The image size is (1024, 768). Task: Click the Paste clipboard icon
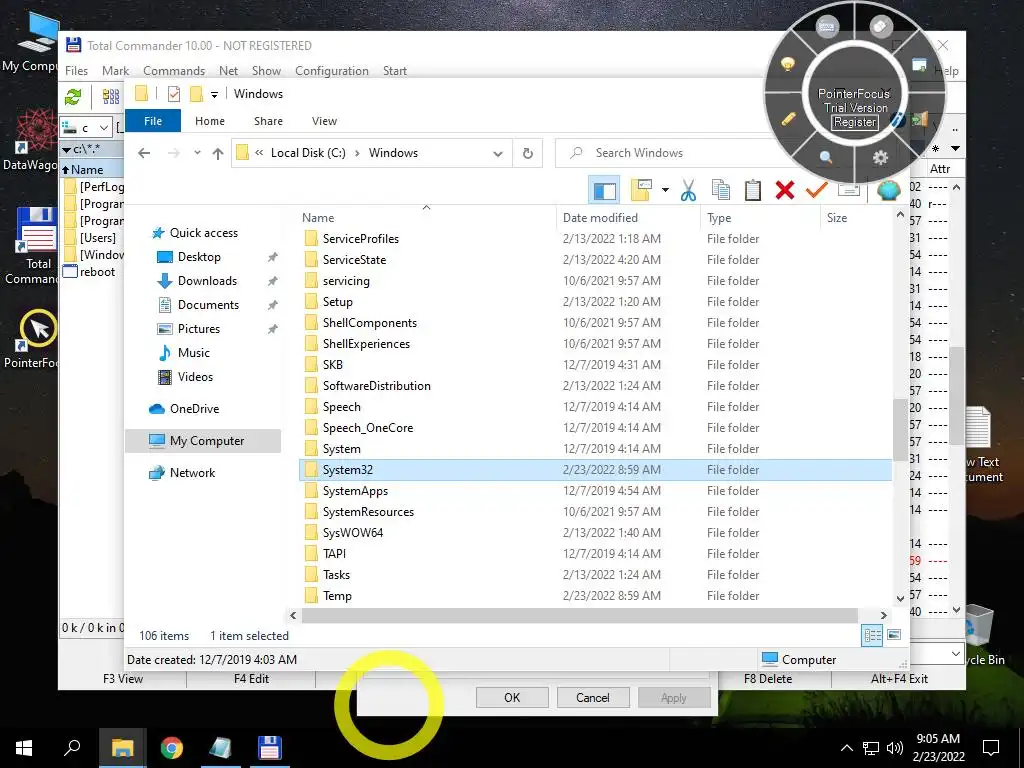(752, 190)
